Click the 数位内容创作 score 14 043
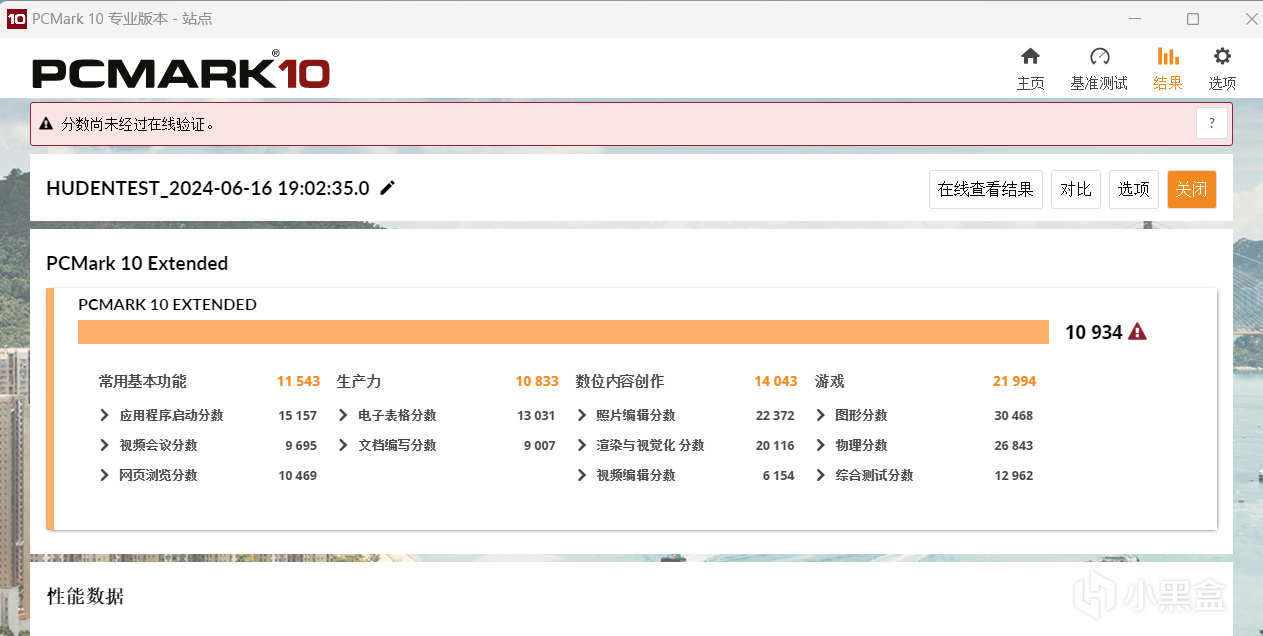The image size is (1263, 636). 776,381
